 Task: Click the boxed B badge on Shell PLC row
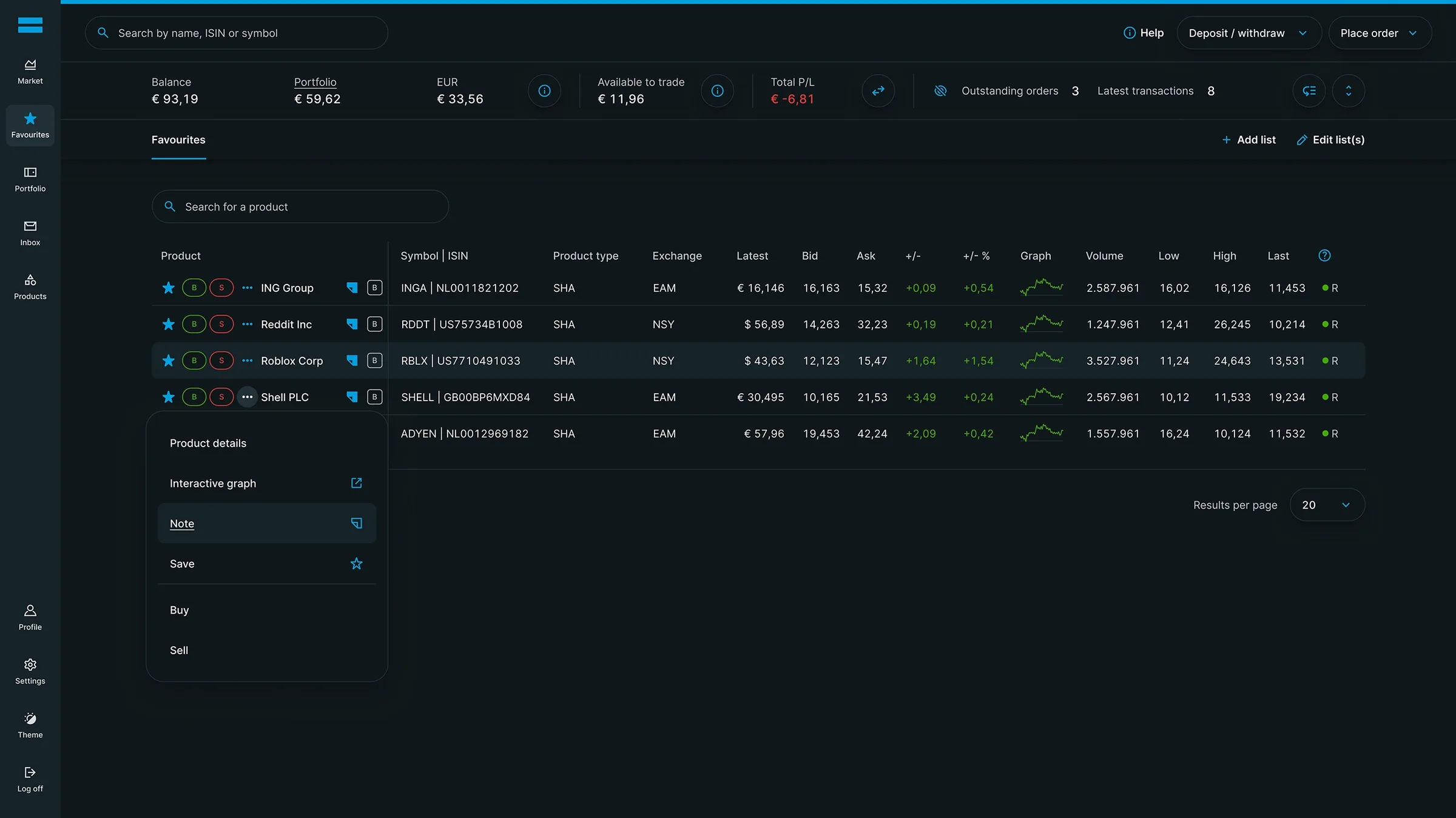pyautogui.click(x=374, y=397)
